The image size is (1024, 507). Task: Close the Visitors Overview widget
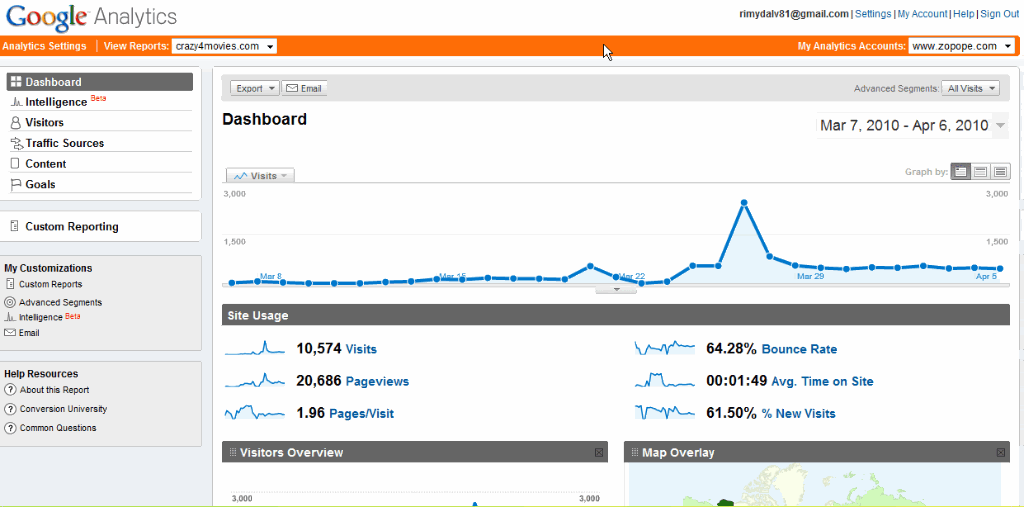(x=599, y=452)
